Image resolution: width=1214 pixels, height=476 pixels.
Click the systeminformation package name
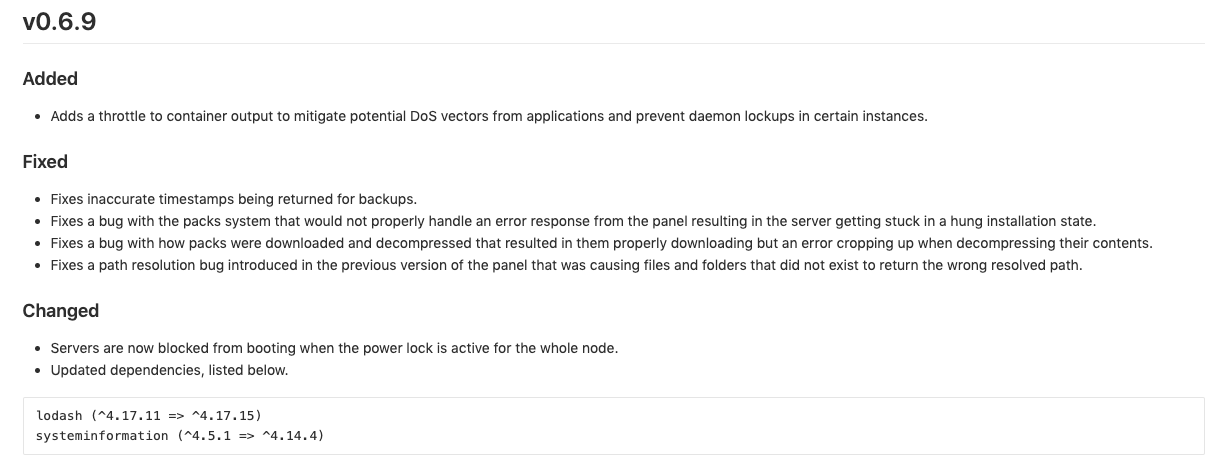coord(102,436)
